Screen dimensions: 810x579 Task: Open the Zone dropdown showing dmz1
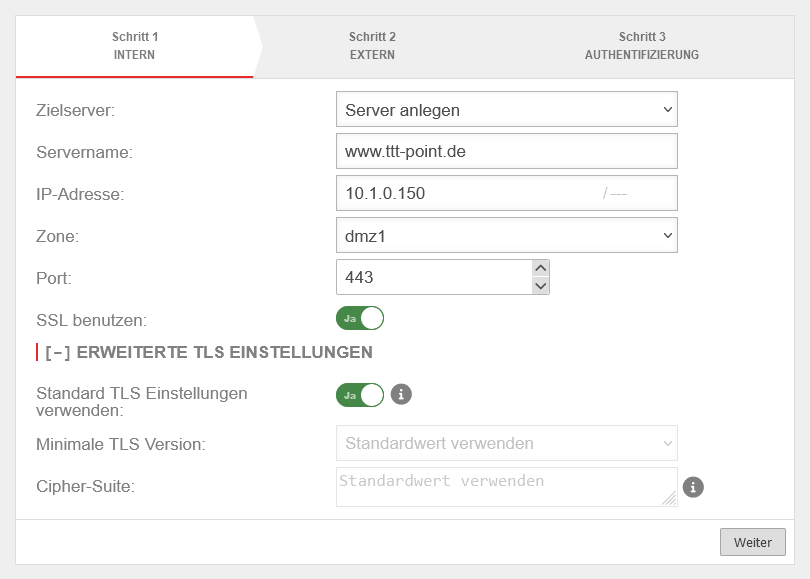pos(507,236)
